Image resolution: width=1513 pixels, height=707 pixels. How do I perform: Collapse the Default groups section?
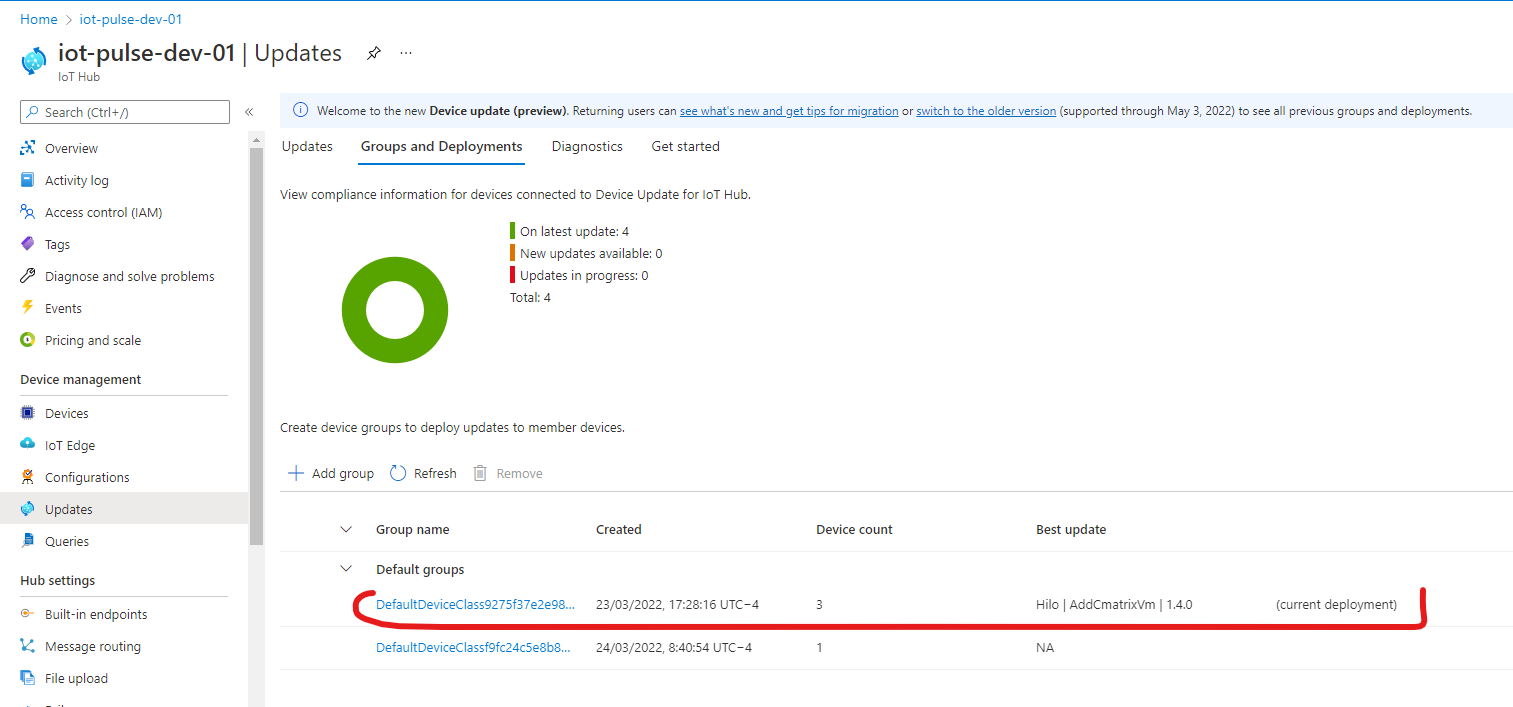(347, 568)
